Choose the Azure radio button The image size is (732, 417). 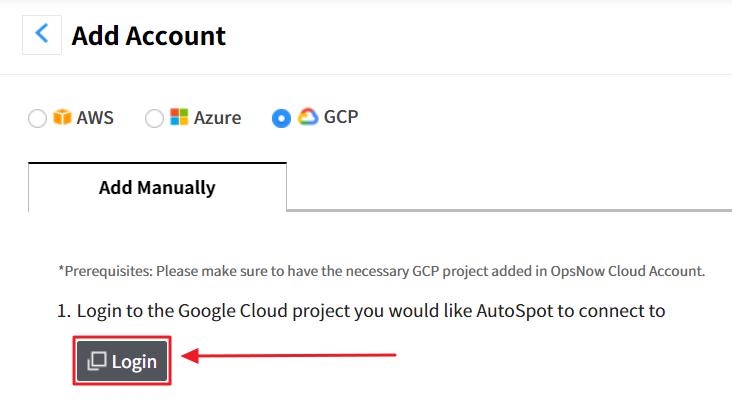(x=154, y=119)
